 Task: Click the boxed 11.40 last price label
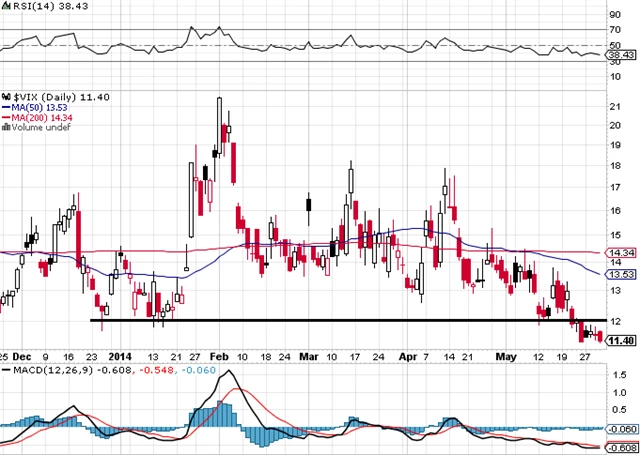tap(621, 340)
